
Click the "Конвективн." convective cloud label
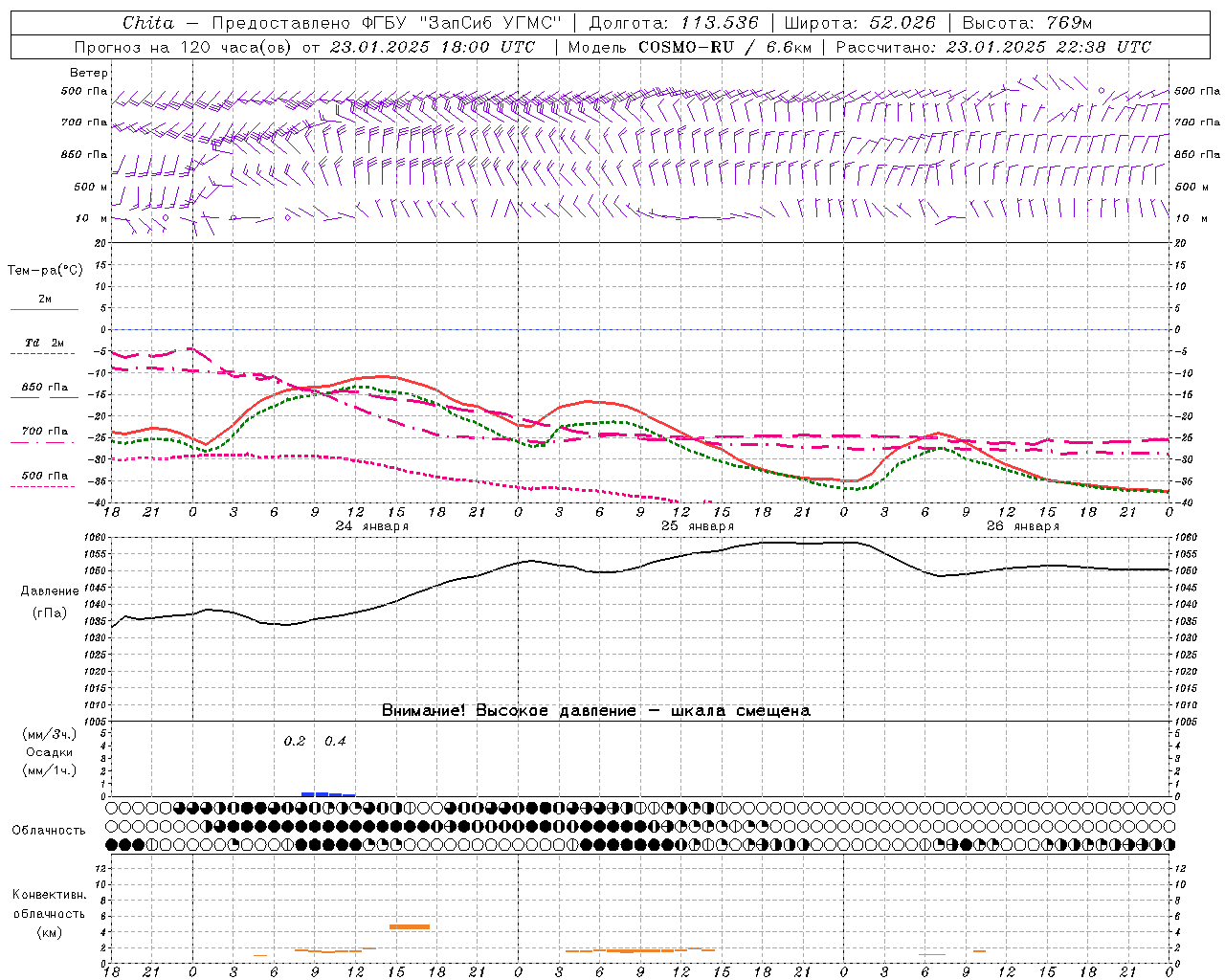50,895
